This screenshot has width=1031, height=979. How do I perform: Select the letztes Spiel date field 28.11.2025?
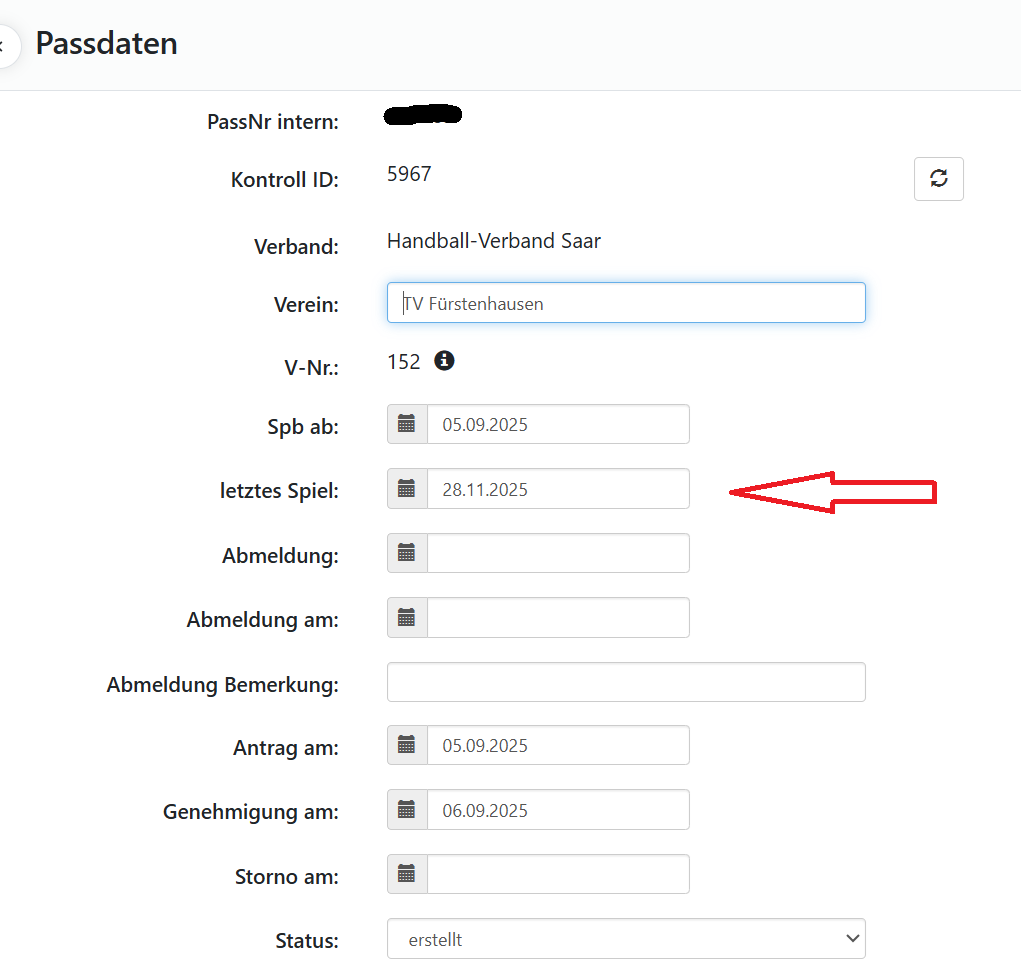click(x=557, y=489)
